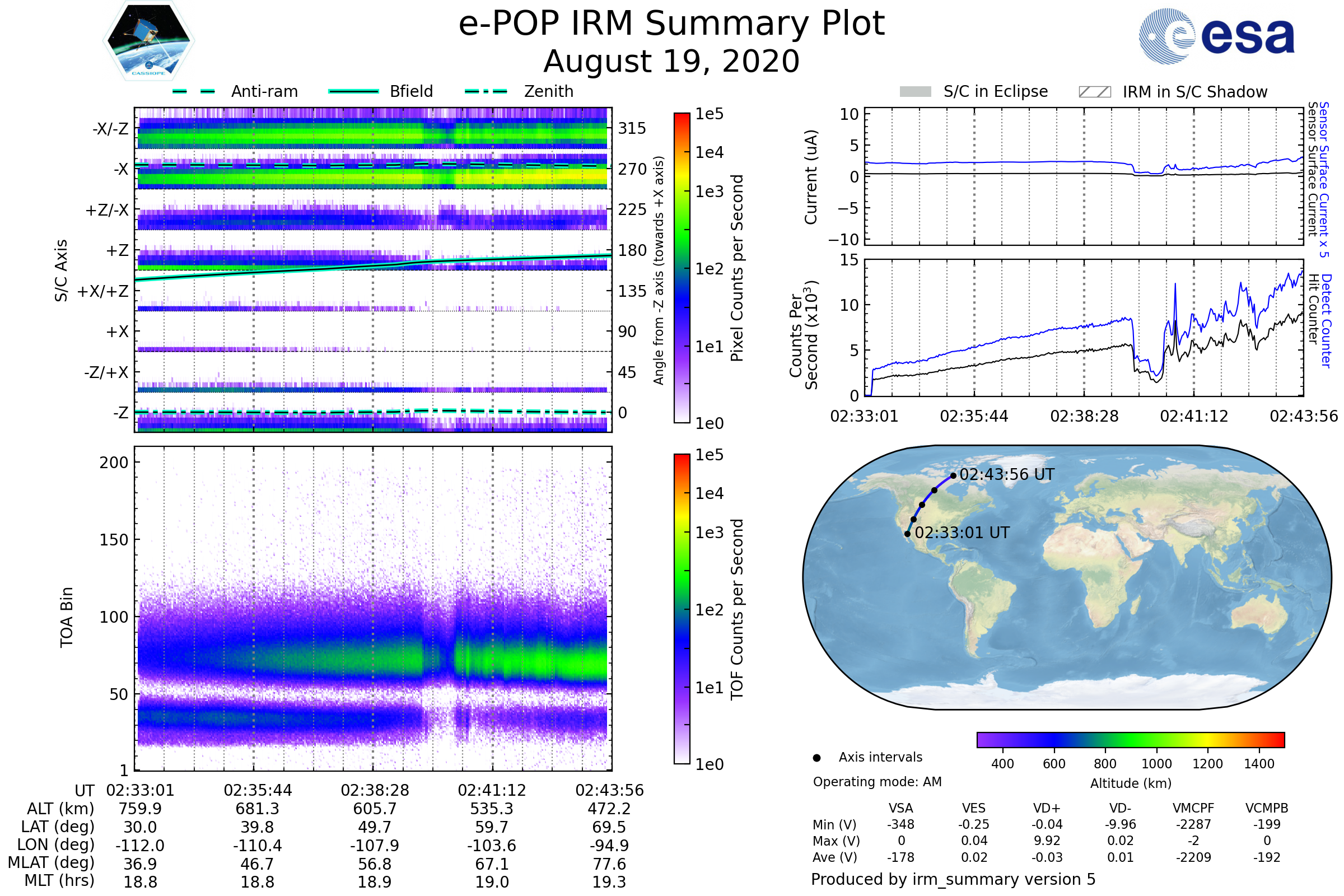Click the black Axis intervals legend dot

816,758
